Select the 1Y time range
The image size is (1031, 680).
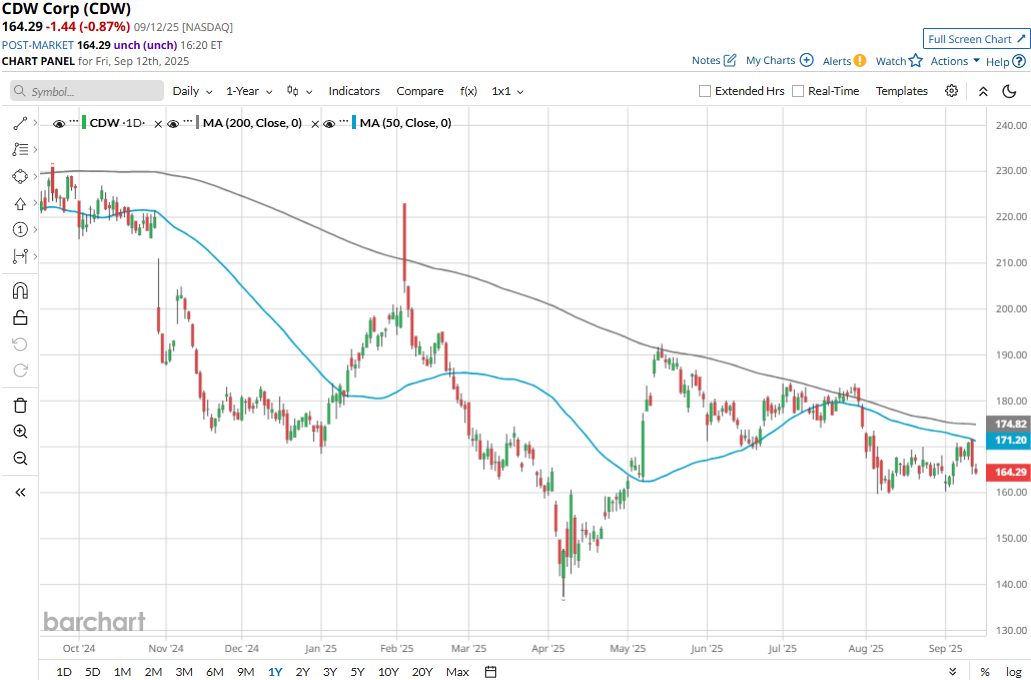click(x=275, y=671)
